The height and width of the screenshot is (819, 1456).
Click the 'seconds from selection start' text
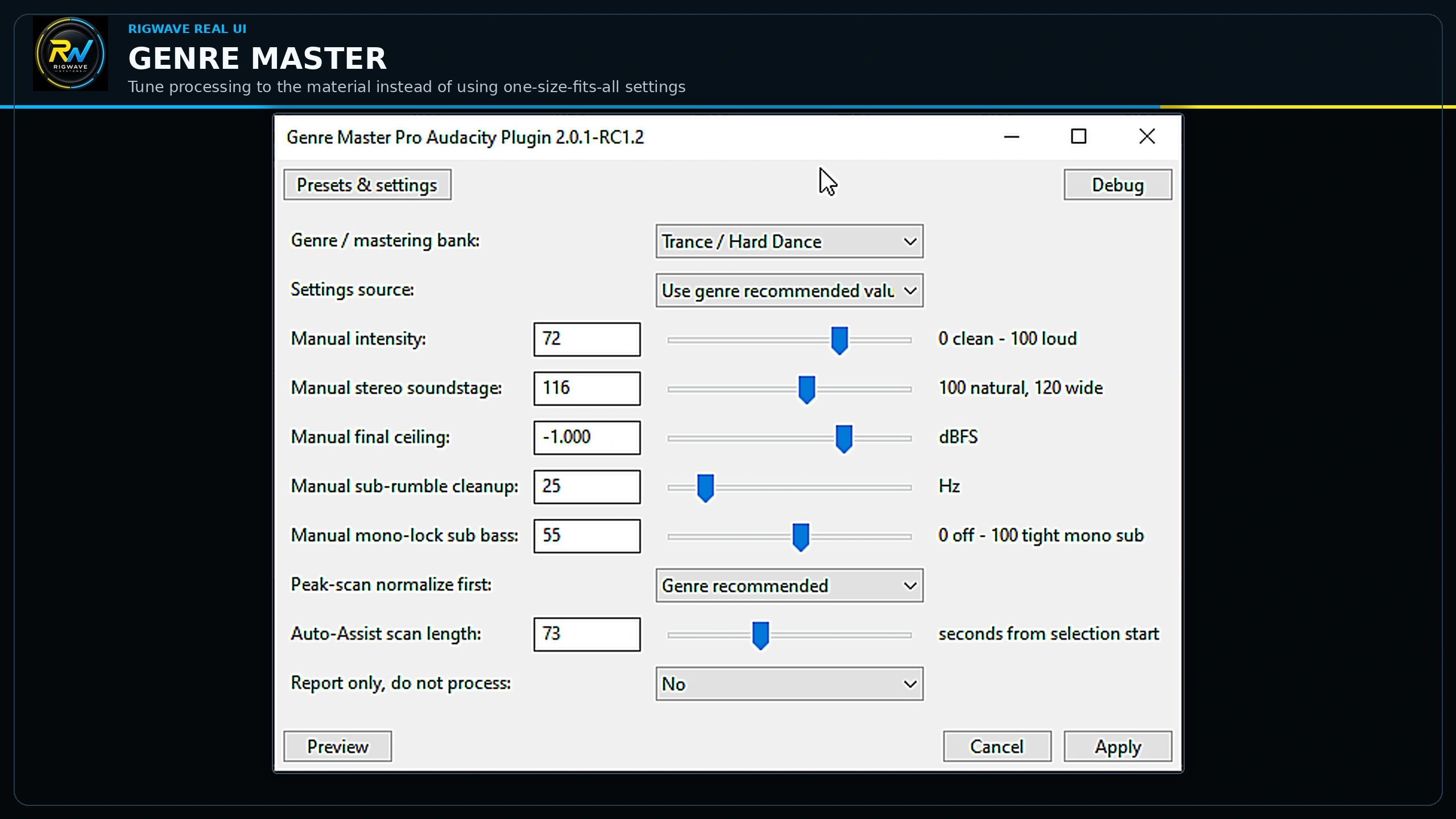(x=1048, y=634)
